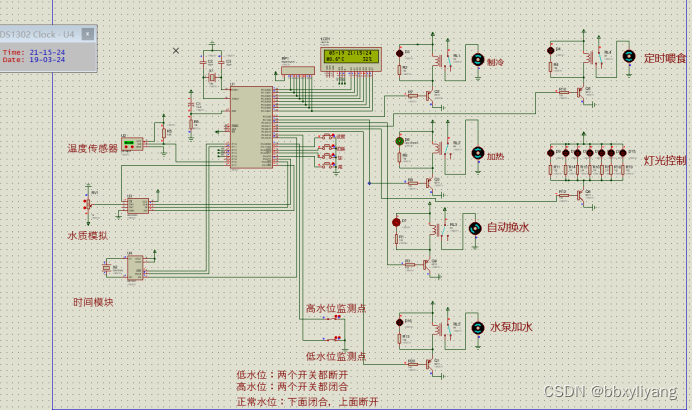This screenshot has width=692, height=410.
Task: Select the D15 LED in the 灯光控制 row
Action: [623, 153]
